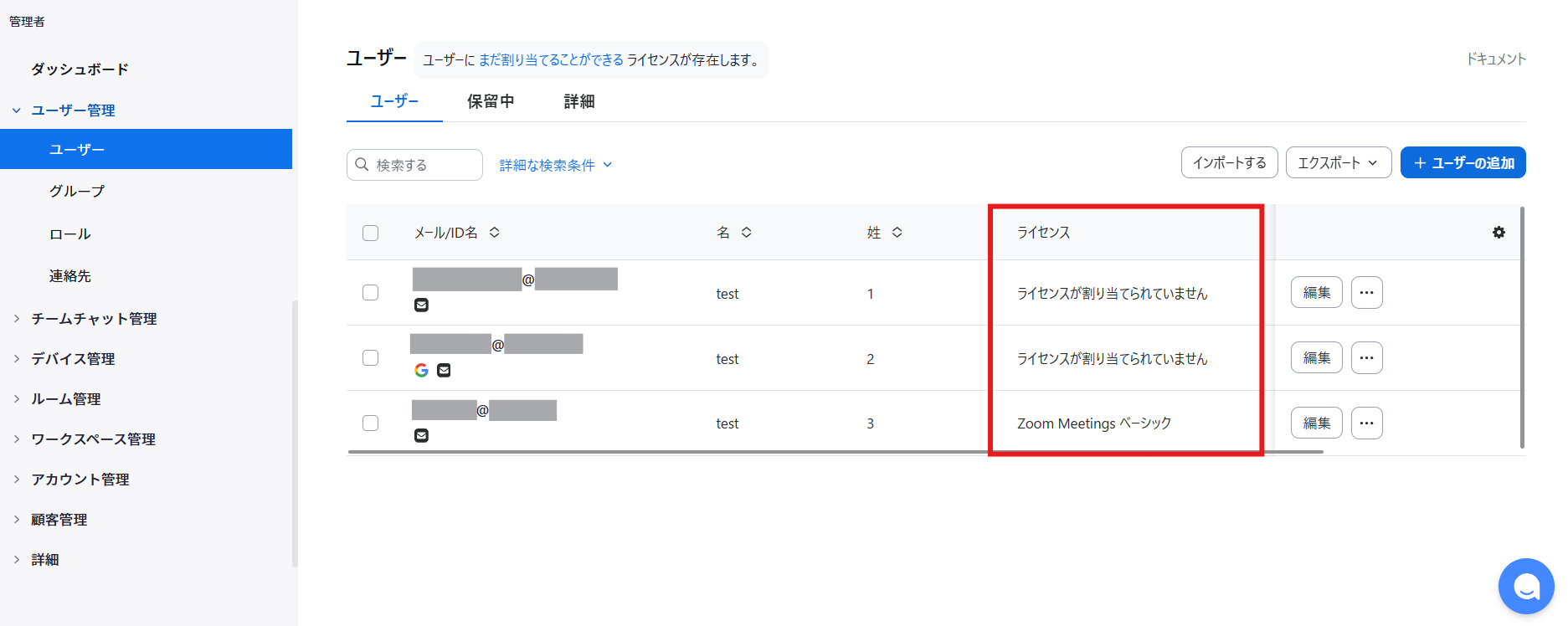Open more options for test 1 row
This screenshot has height=626, width=1568.
pyautogui.click(x=1366, y=293)
